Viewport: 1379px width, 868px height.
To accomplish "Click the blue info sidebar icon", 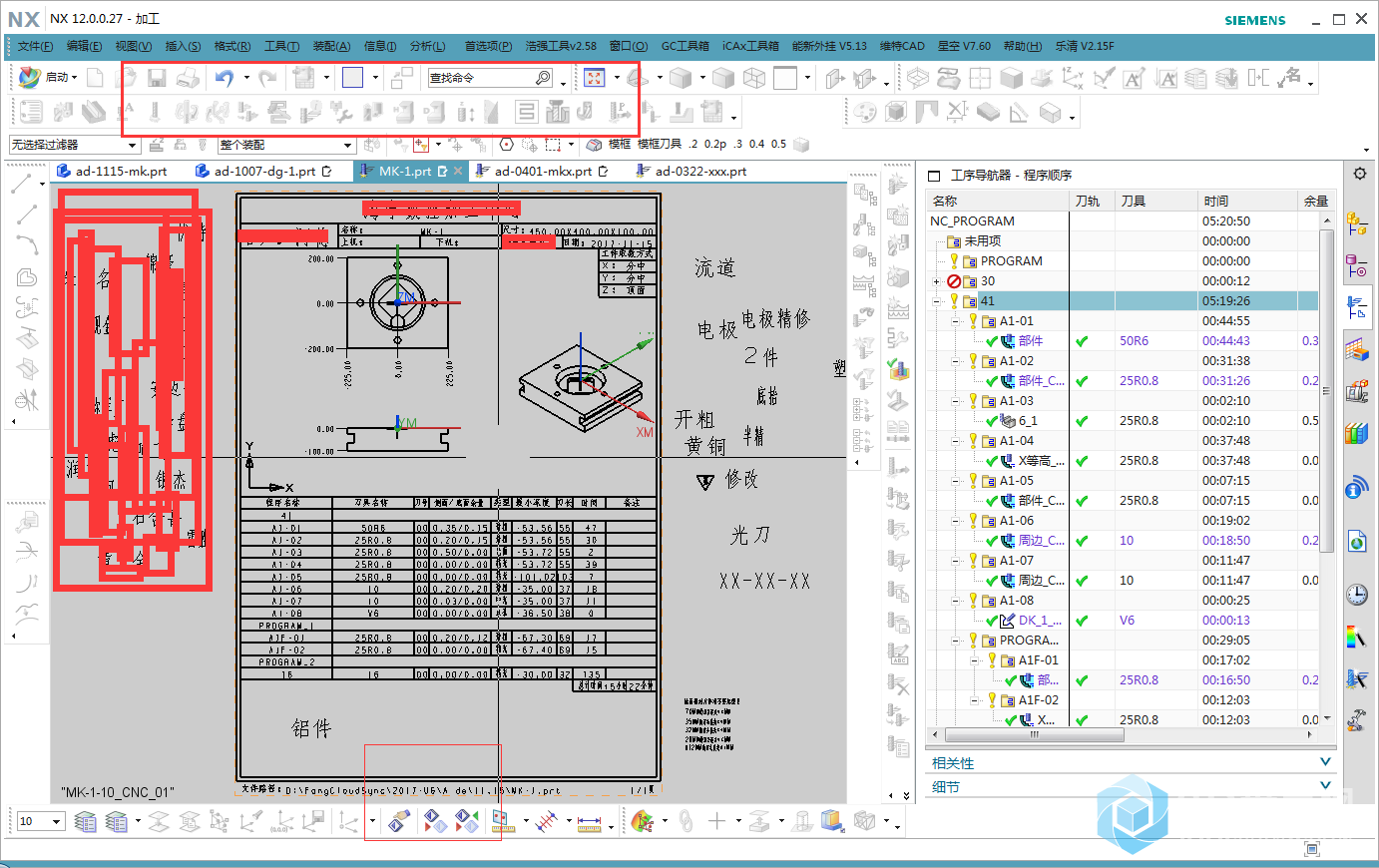I will [x=1356, y=487].
